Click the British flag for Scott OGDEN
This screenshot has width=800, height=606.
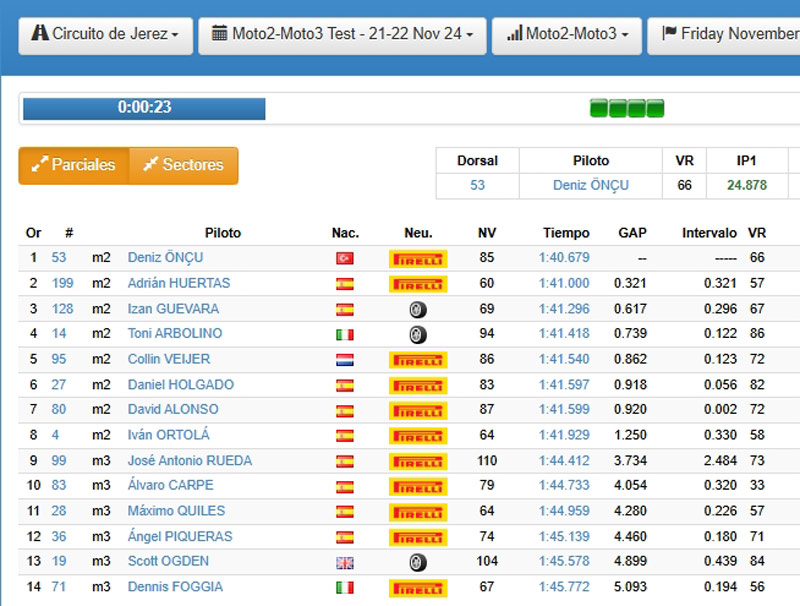point(345,562)
